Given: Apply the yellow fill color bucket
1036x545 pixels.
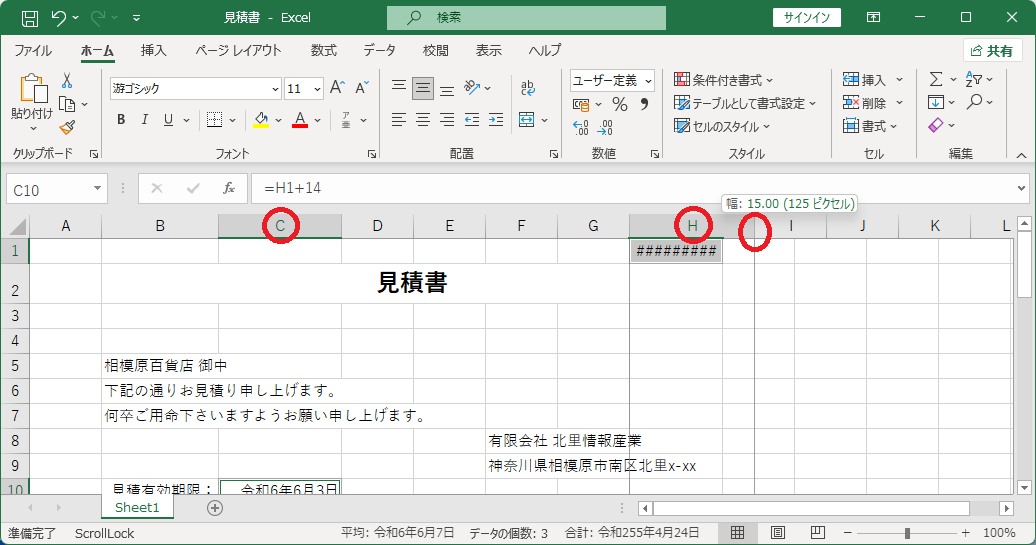Looking at the screenshot, I should point(261,120).
